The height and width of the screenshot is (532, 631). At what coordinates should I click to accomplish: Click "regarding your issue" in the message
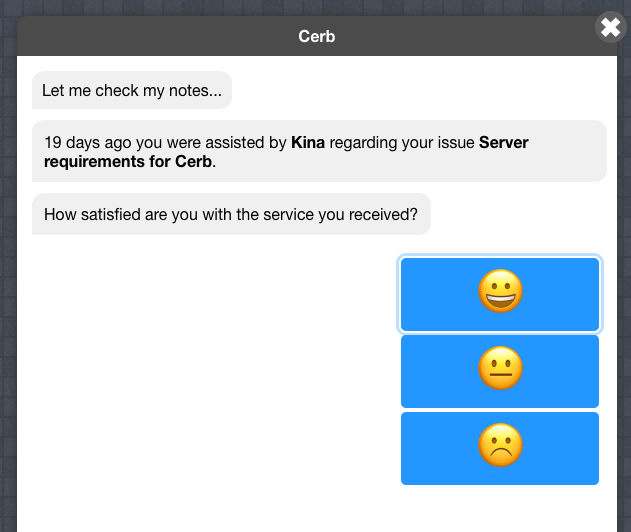tap(402, 143)
